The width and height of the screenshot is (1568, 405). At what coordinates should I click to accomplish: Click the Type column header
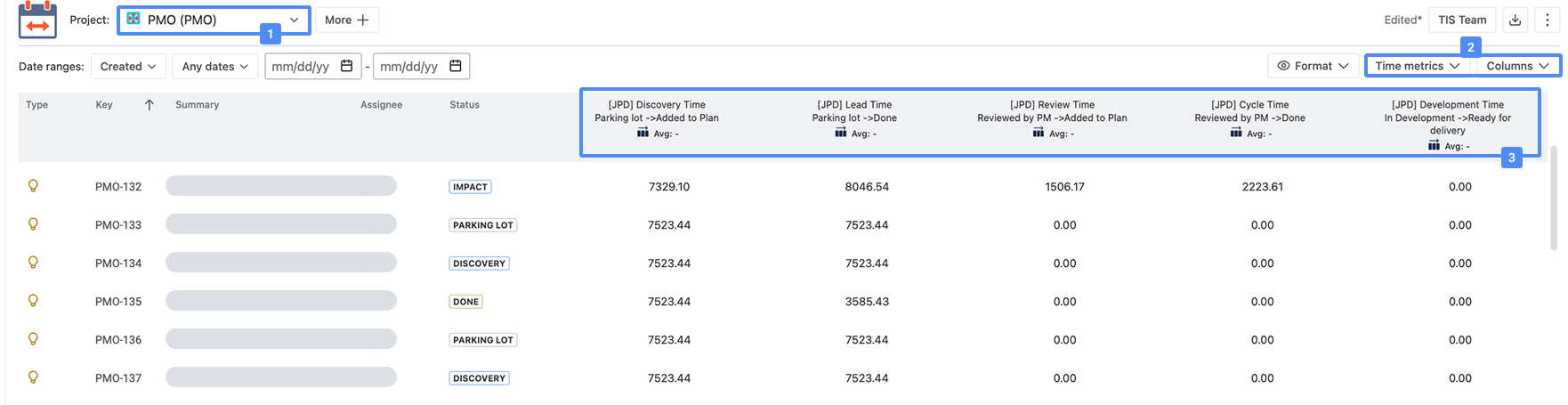tap(36, 105)
